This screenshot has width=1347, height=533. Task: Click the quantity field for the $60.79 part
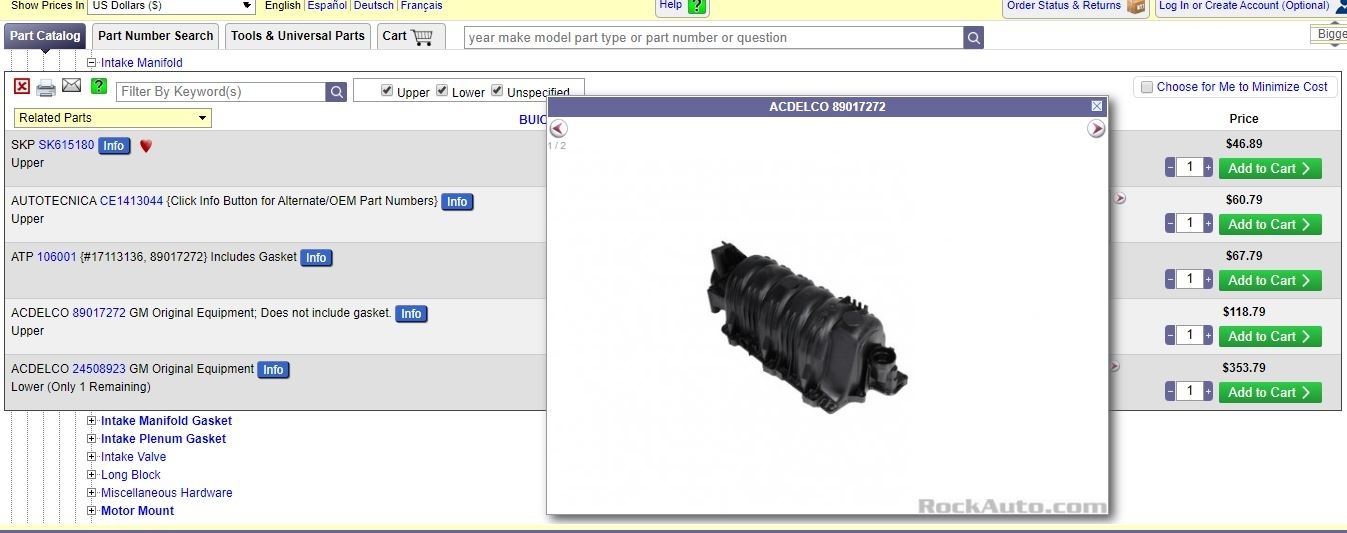tap(1189, 224)
